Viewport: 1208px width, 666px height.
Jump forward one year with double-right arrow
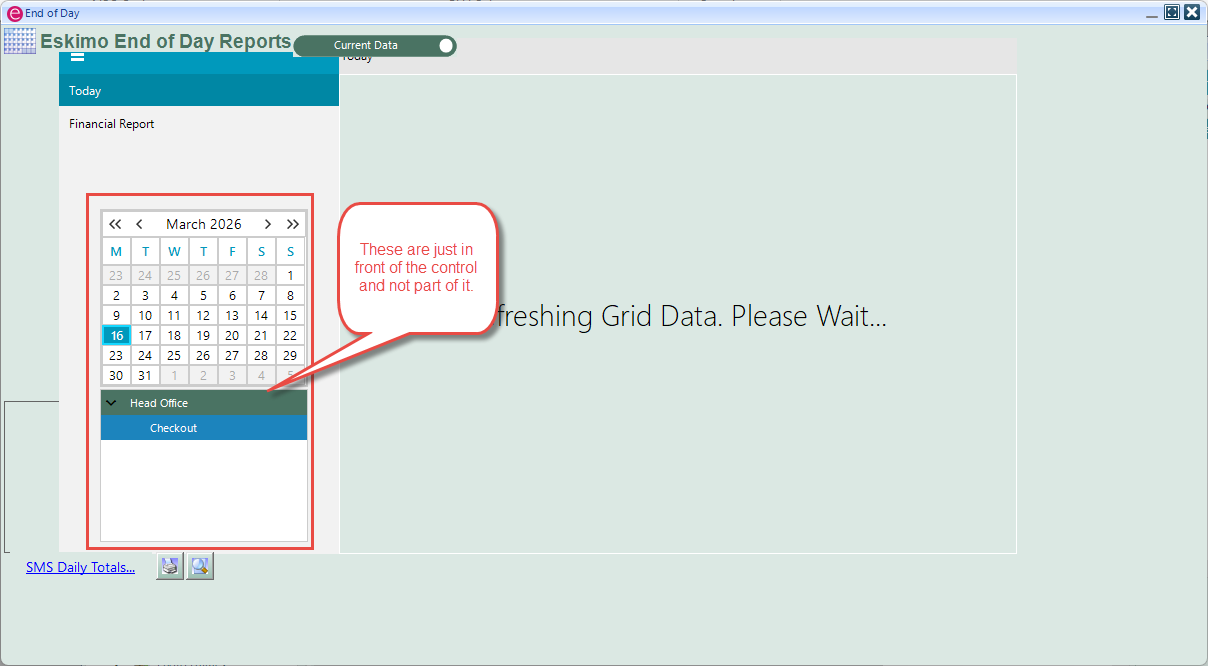click(292, 224)
